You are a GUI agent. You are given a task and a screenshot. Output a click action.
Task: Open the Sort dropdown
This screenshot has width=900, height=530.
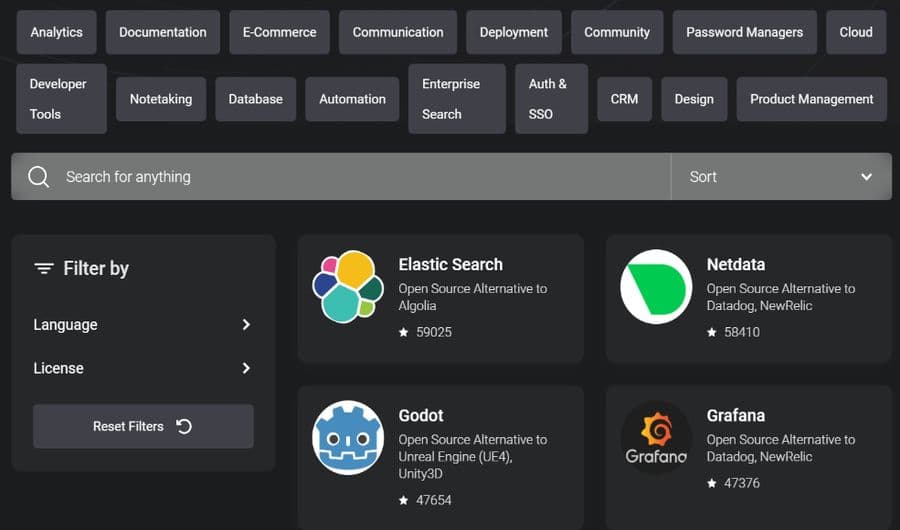[781, 177]
